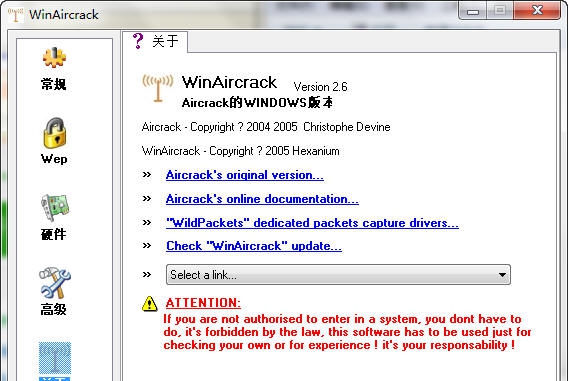Select the highlighted antenna About icon in sidebar
The width and height of the screenshot is (568, 381).
tap(55, 358)
